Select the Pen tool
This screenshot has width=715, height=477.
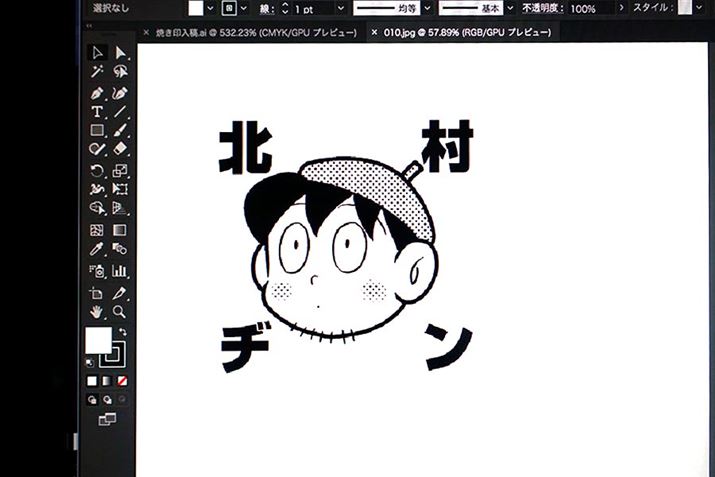coord(97,92)
